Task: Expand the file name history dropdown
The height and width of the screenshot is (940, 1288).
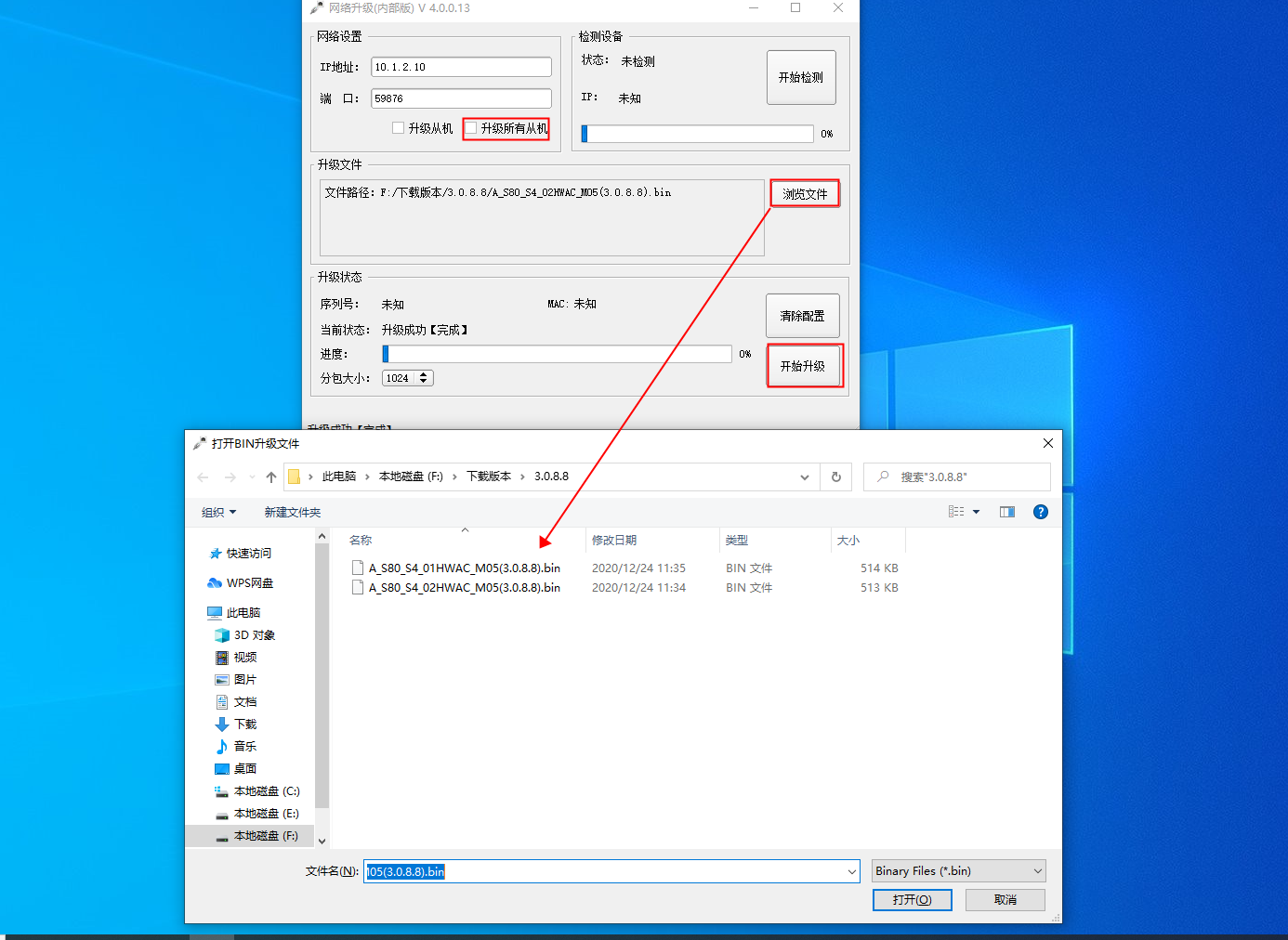Action: 852,871
